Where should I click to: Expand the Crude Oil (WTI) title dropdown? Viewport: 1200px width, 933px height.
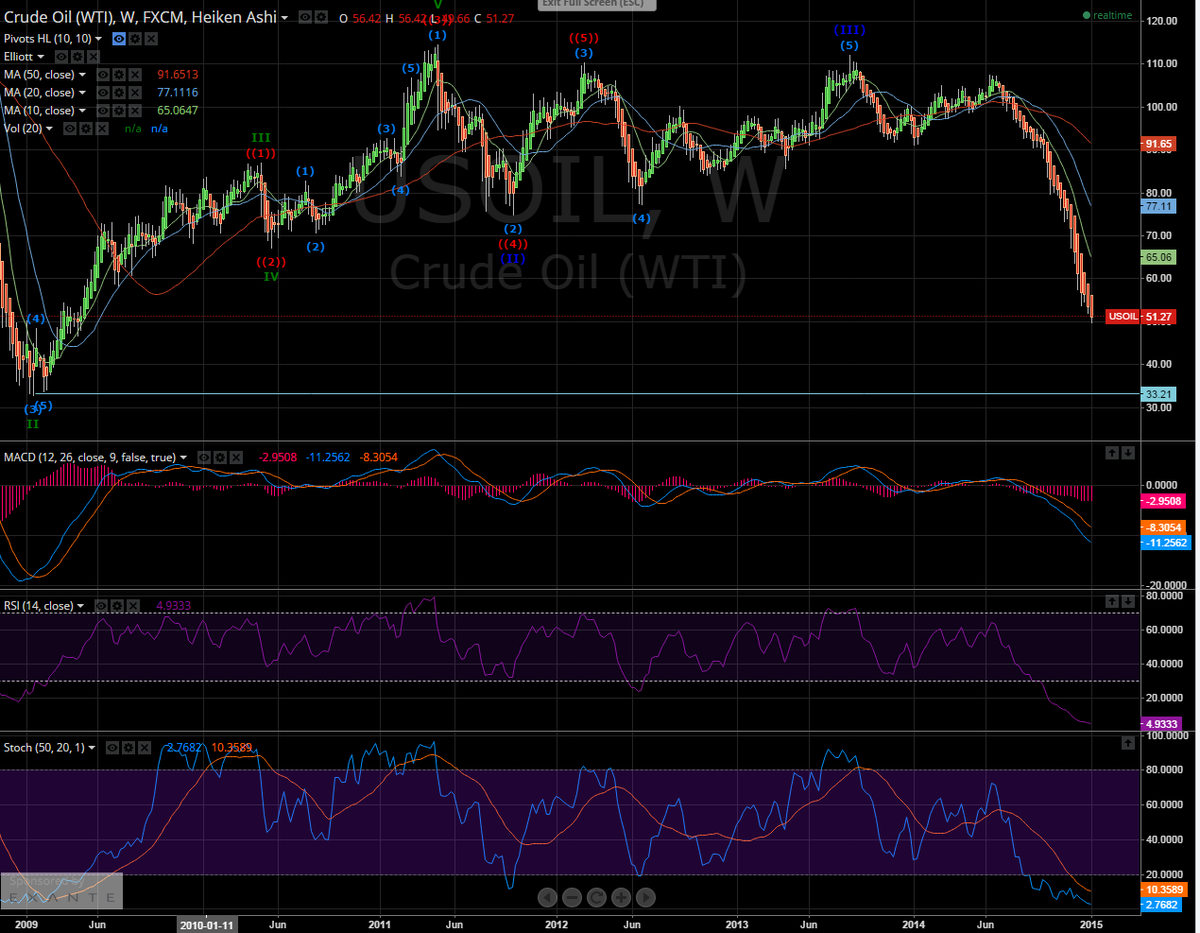pyautogui.click(x=284, y=17)
